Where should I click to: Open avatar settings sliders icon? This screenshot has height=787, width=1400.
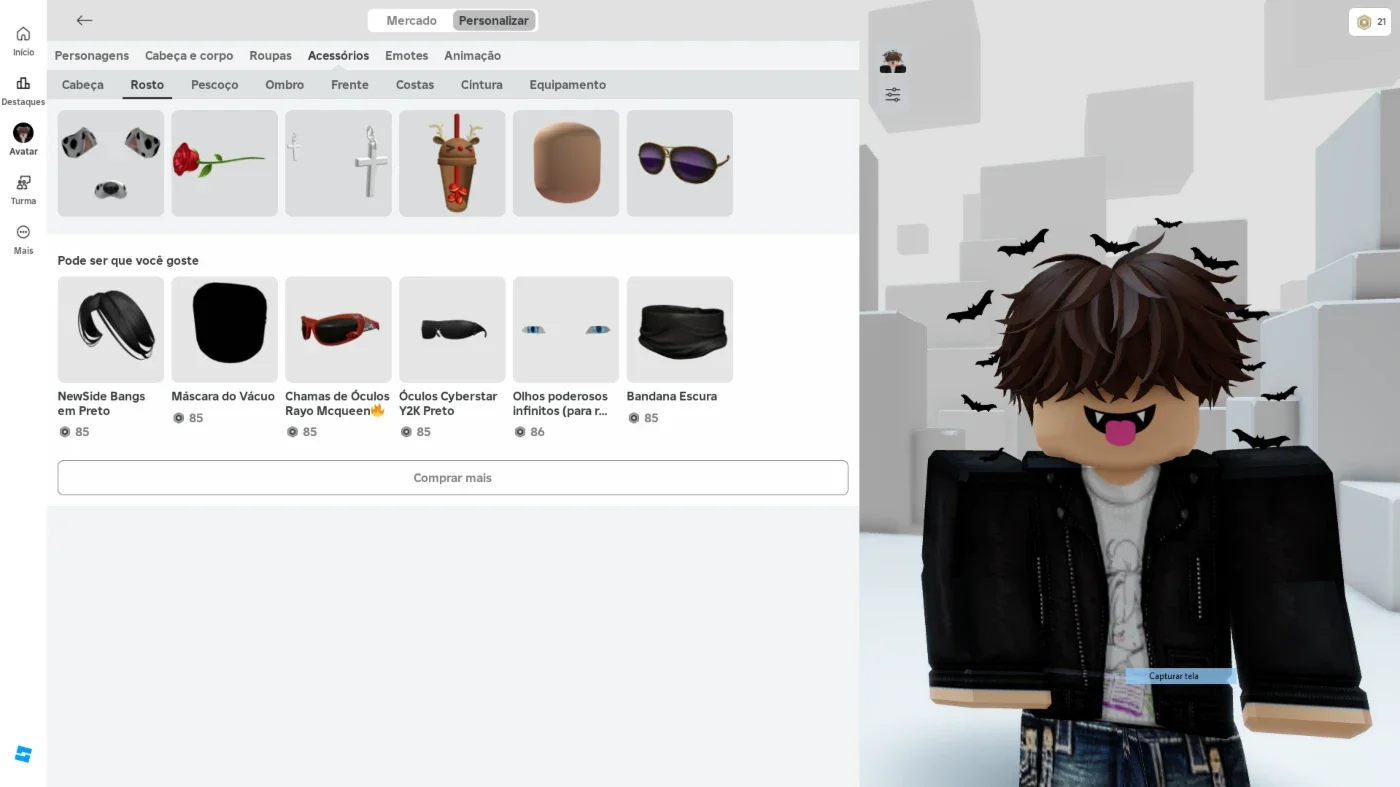click(893, 95)
